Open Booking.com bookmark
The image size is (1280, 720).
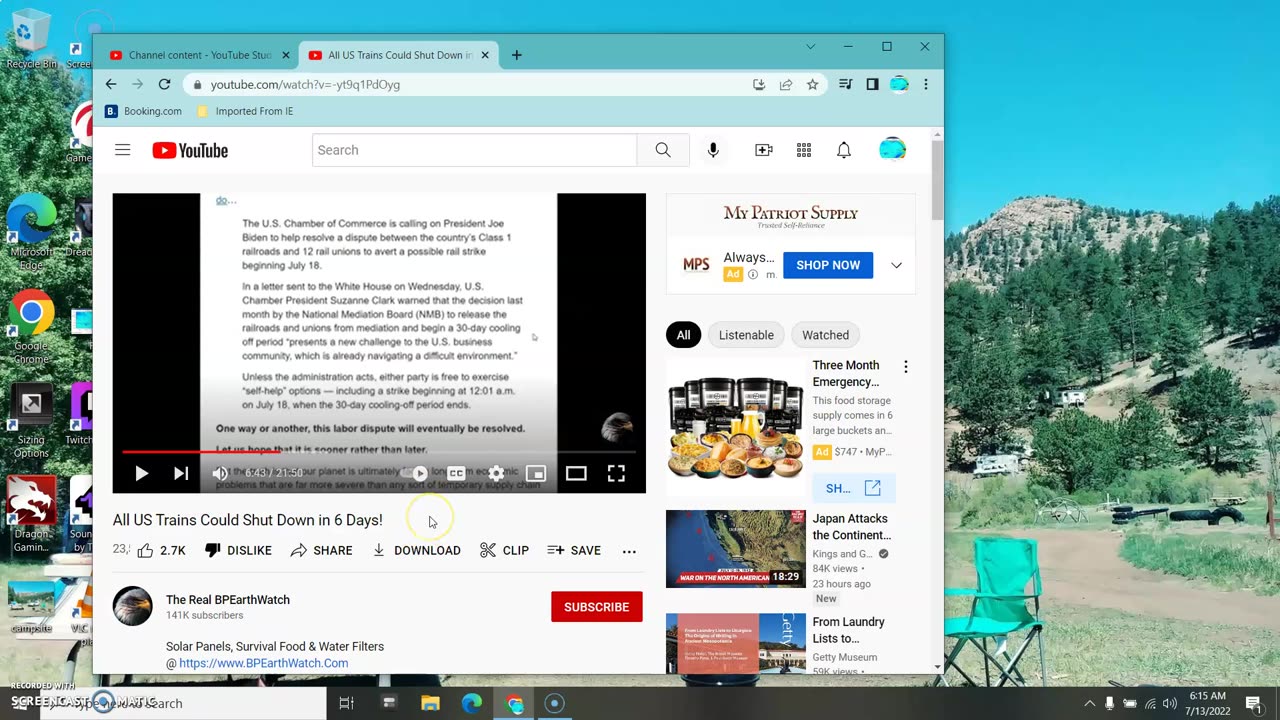144,111
